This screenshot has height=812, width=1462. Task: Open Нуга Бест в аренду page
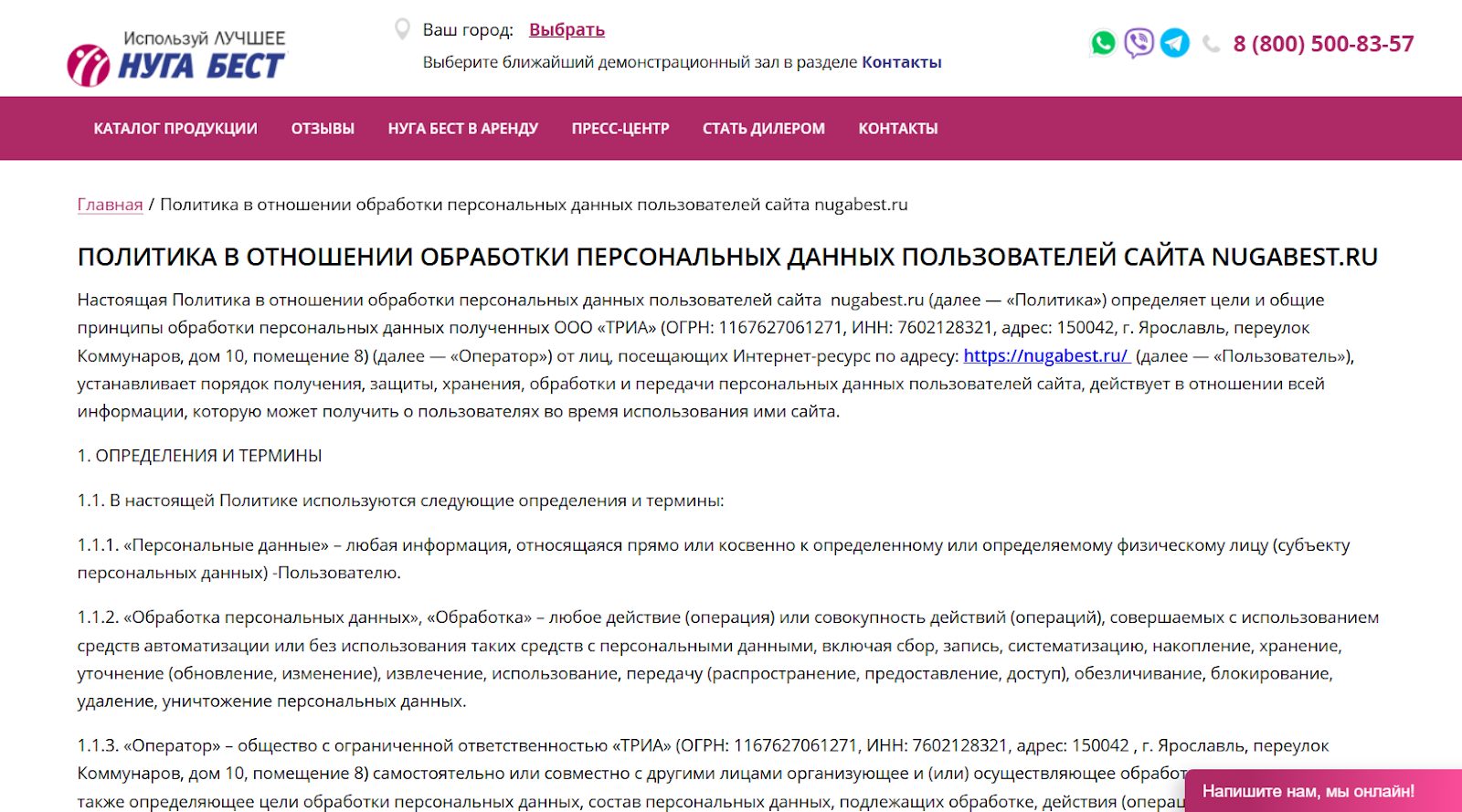(462, 129)
